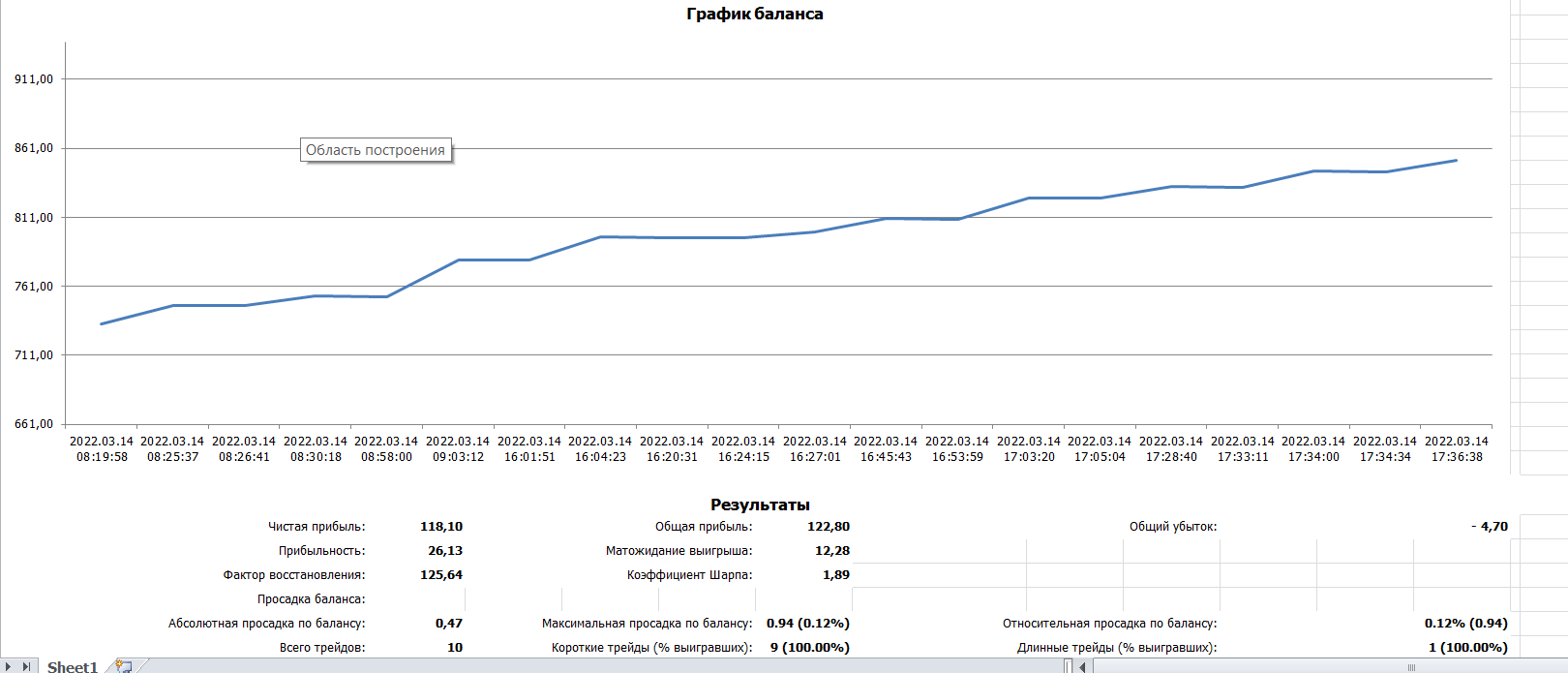
Task: Select absolute drawdown value 0,47
Action: coord(449,624)
